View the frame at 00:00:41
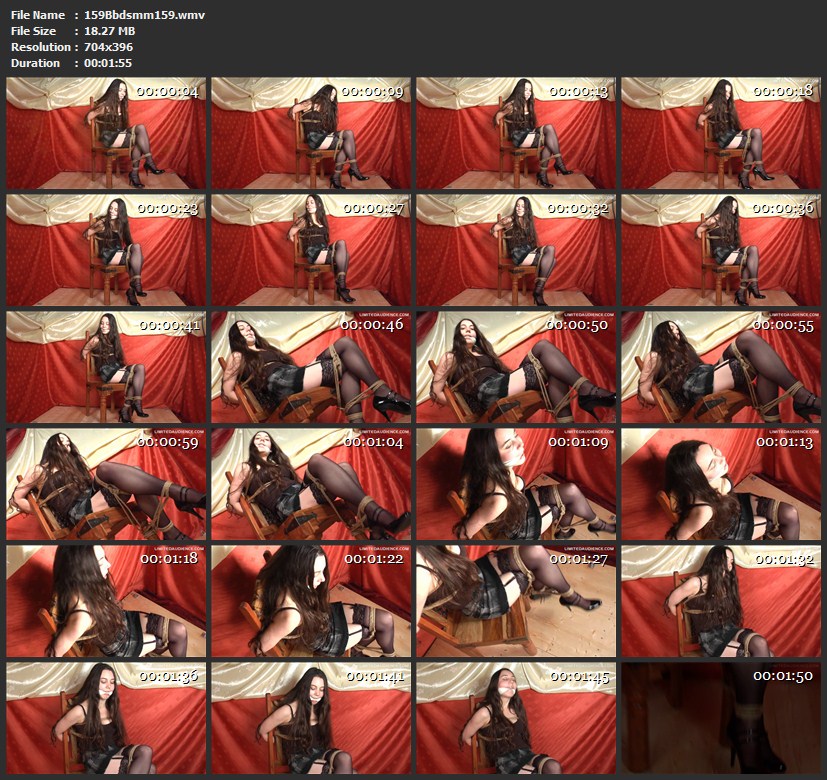Image resolution: width=827 pixels, height=780 pixels. pyautogui.click(x=106, y=367)
